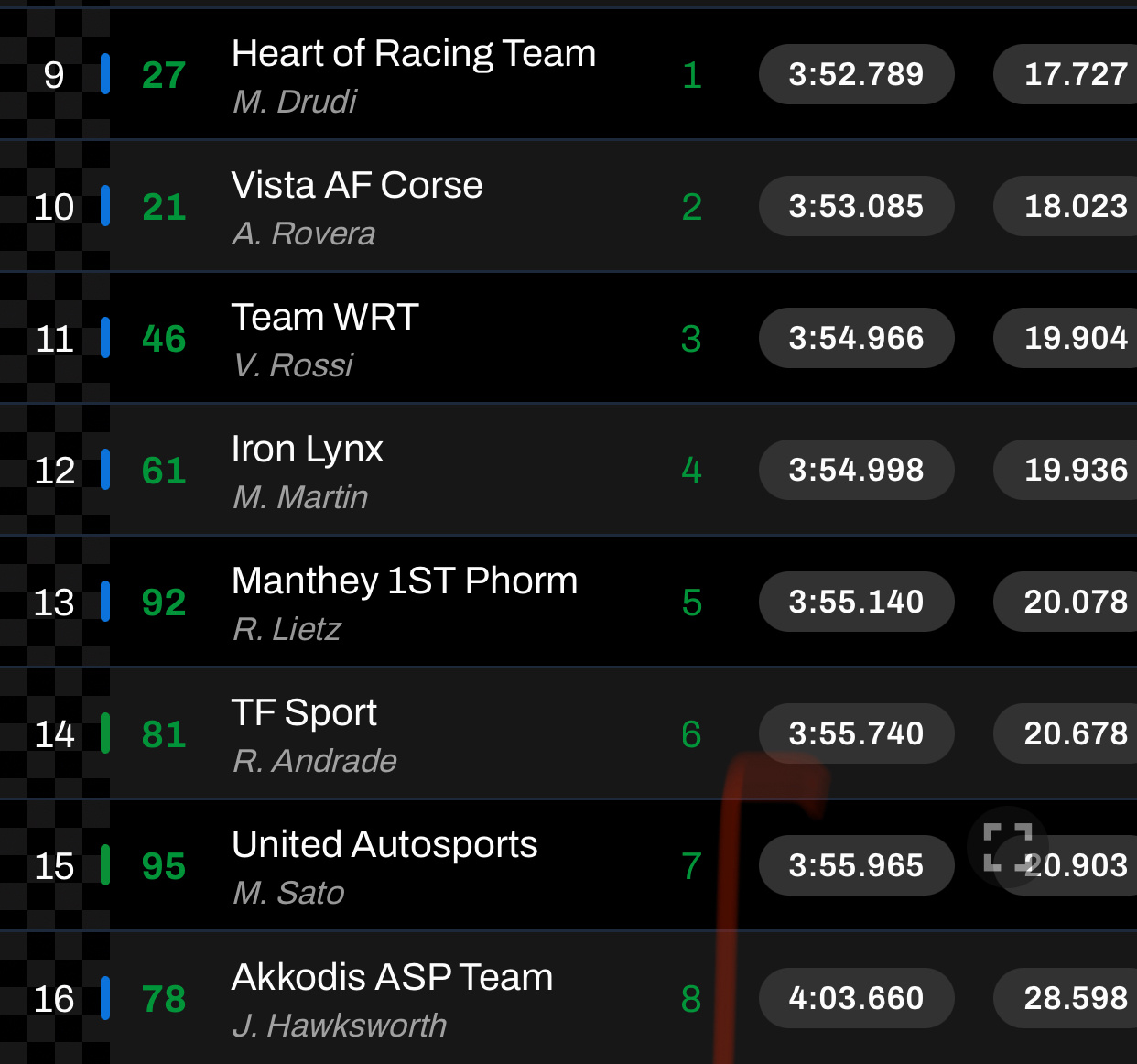Image resolution: width=1137 pixels, height=1064 pixels.
Task: Click car number 46 badge
Action: point(164,339)
